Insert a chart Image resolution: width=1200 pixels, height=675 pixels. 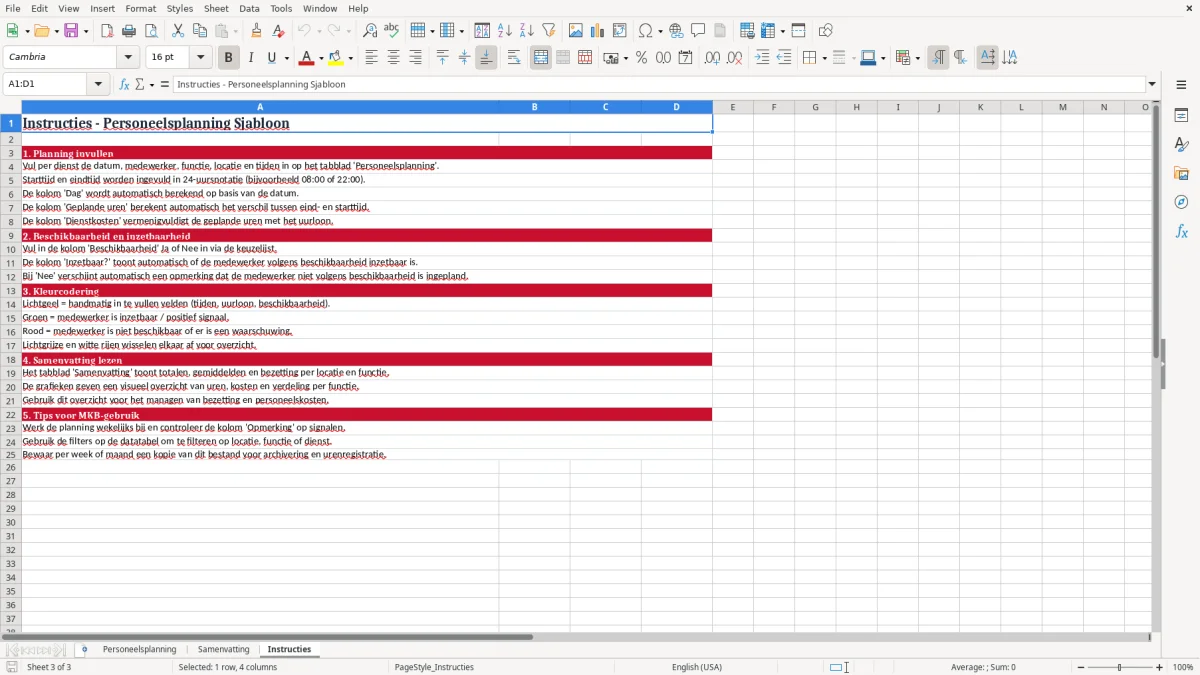(598, 31)
